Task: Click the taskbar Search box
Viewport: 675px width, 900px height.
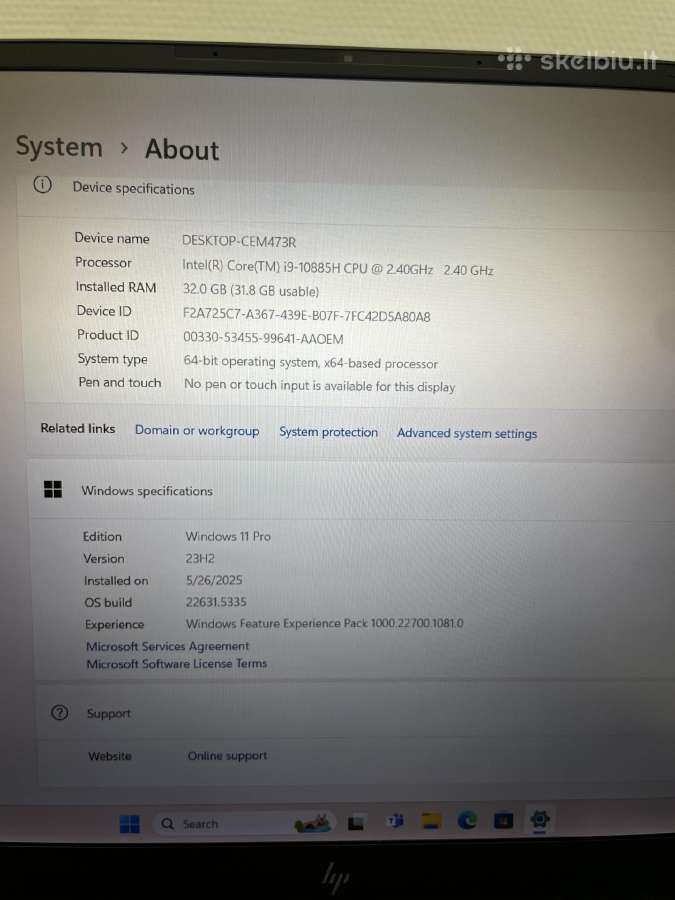Action: (246, 824)
